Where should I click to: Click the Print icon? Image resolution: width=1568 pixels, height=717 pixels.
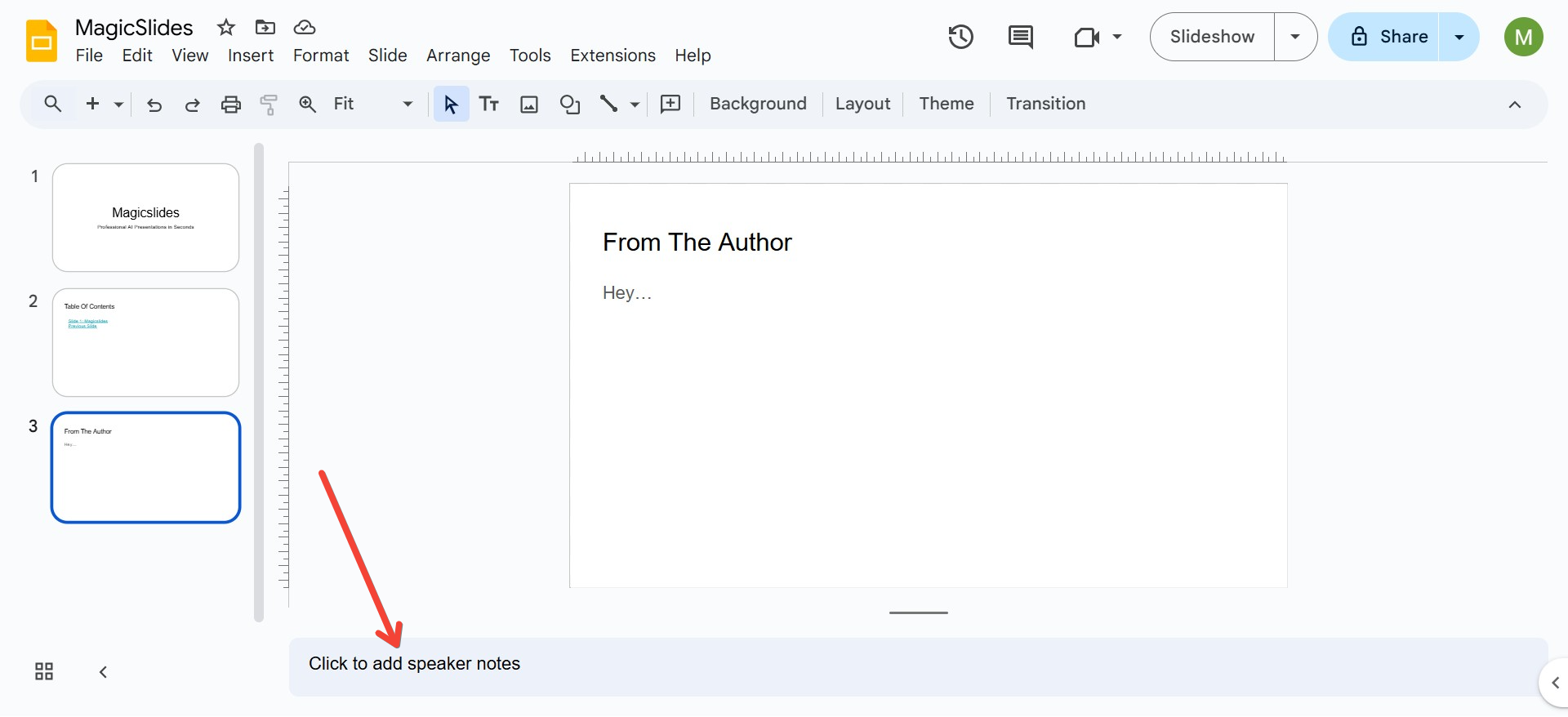coord(231,105)
